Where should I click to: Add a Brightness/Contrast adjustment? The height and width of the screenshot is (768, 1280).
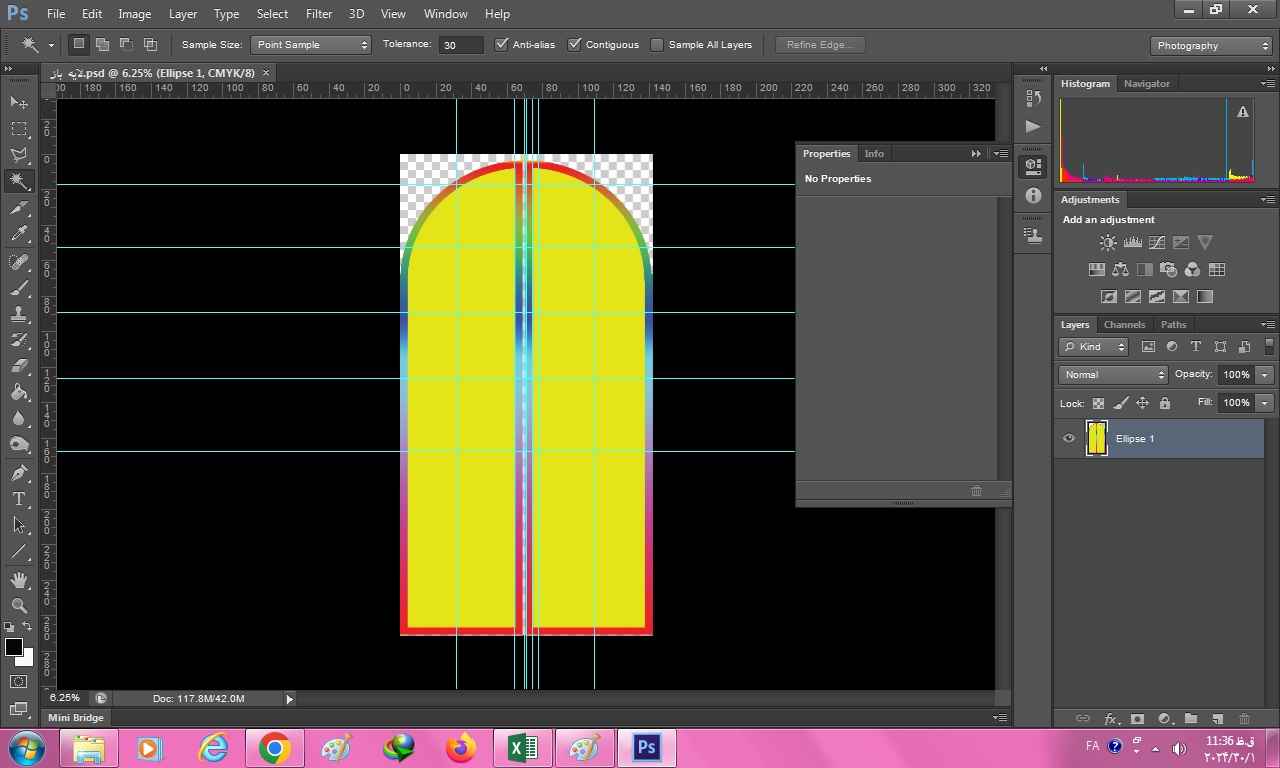pyautogui.click(x=1108, y=243)
